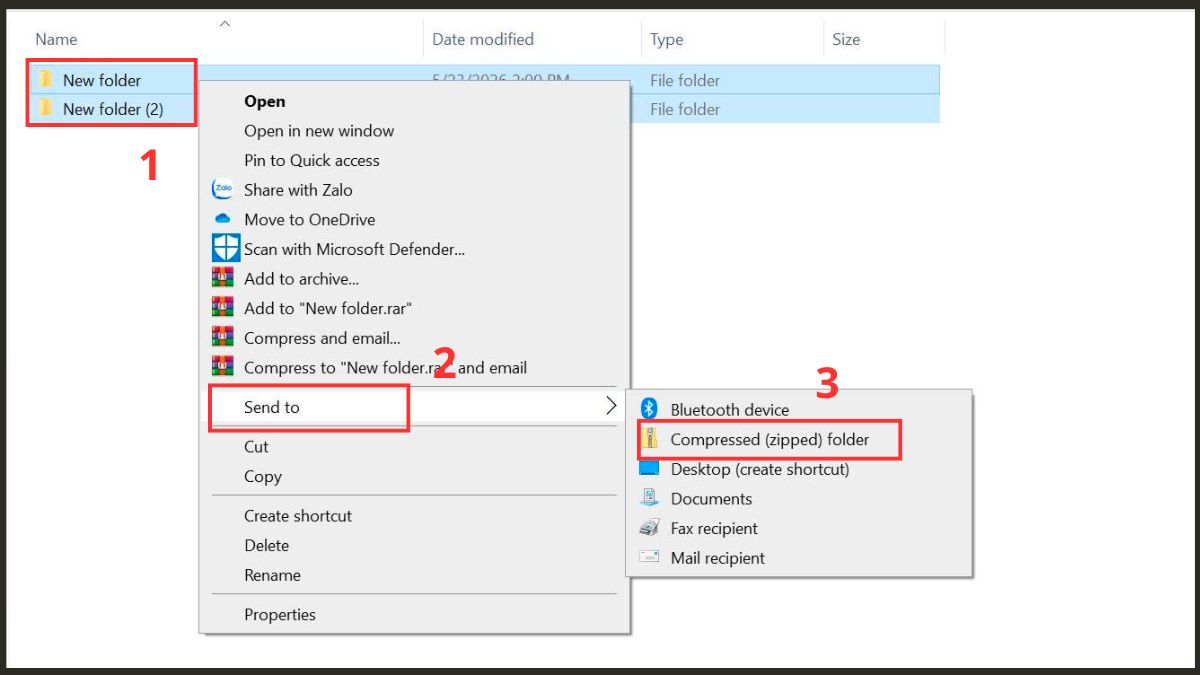Sort by Date modified column header
1200x675 pixels.
click(x=483, y=40)
